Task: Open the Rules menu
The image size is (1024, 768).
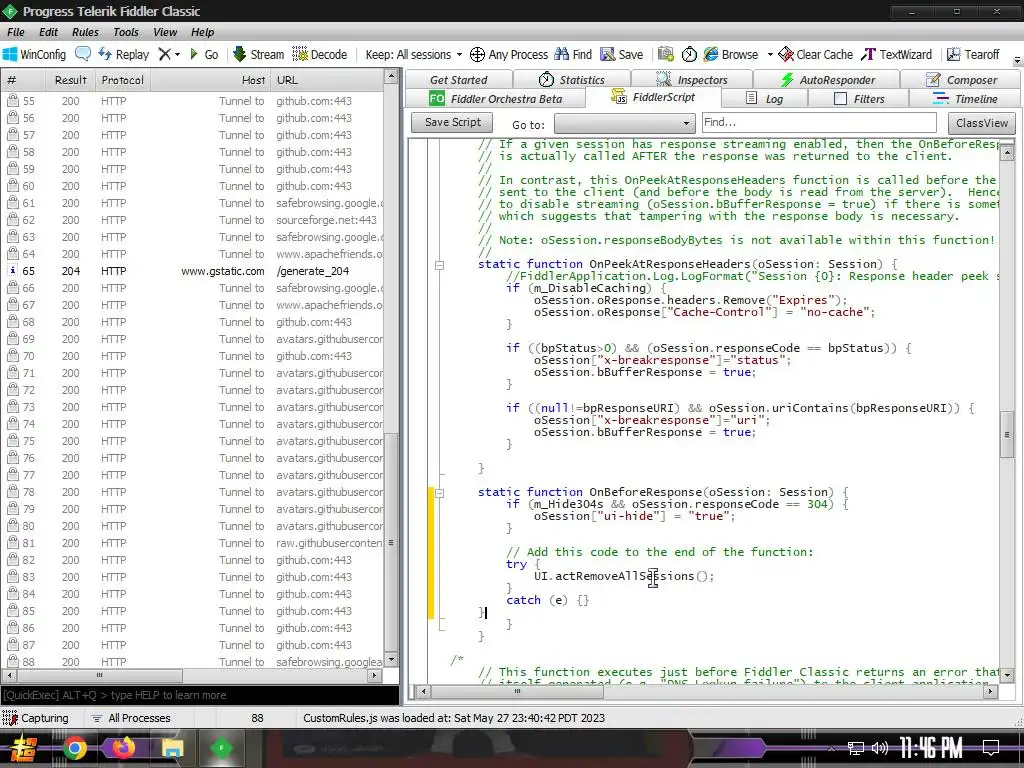Action: click(x=86, y=32)
